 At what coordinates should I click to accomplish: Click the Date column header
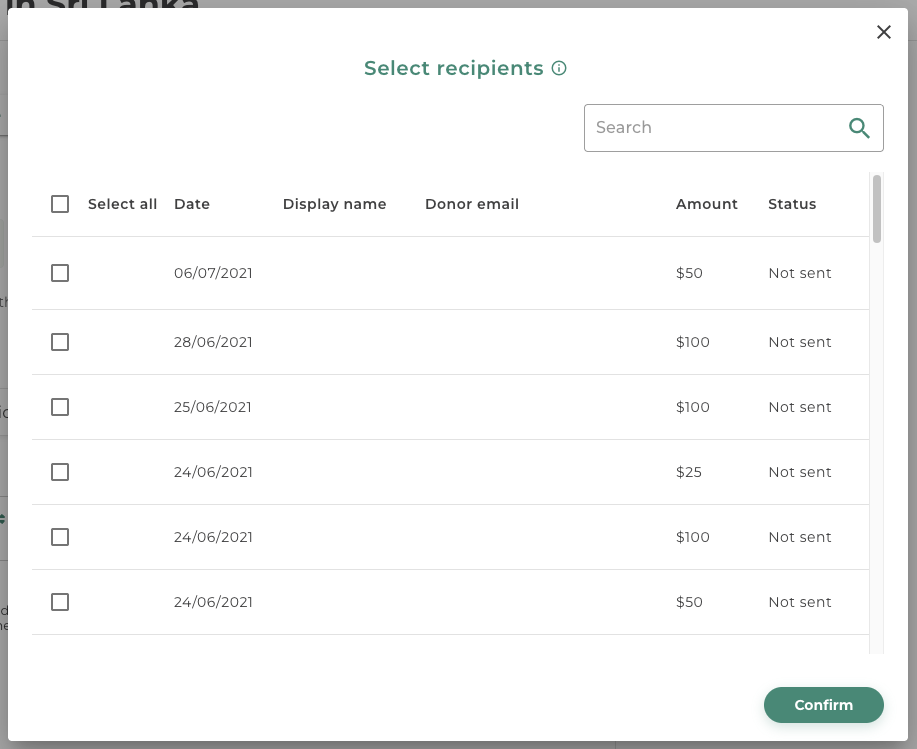click(192, 204)
